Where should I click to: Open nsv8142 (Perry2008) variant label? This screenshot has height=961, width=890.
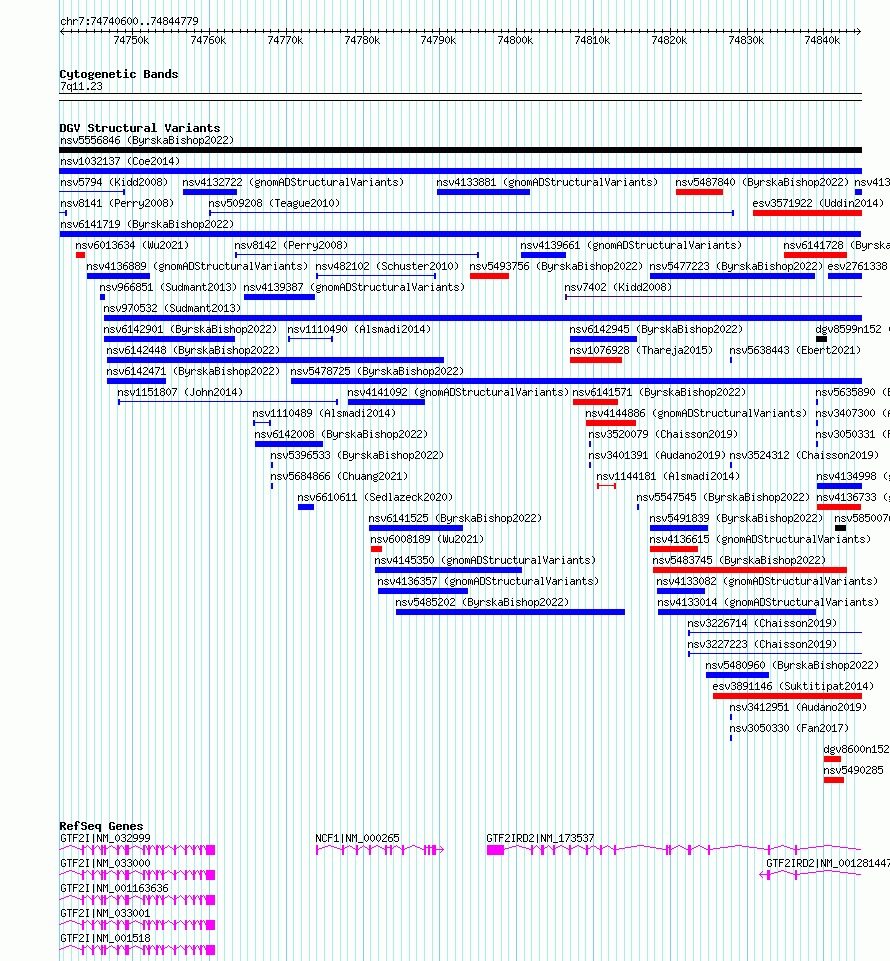[x=291, y=245]
